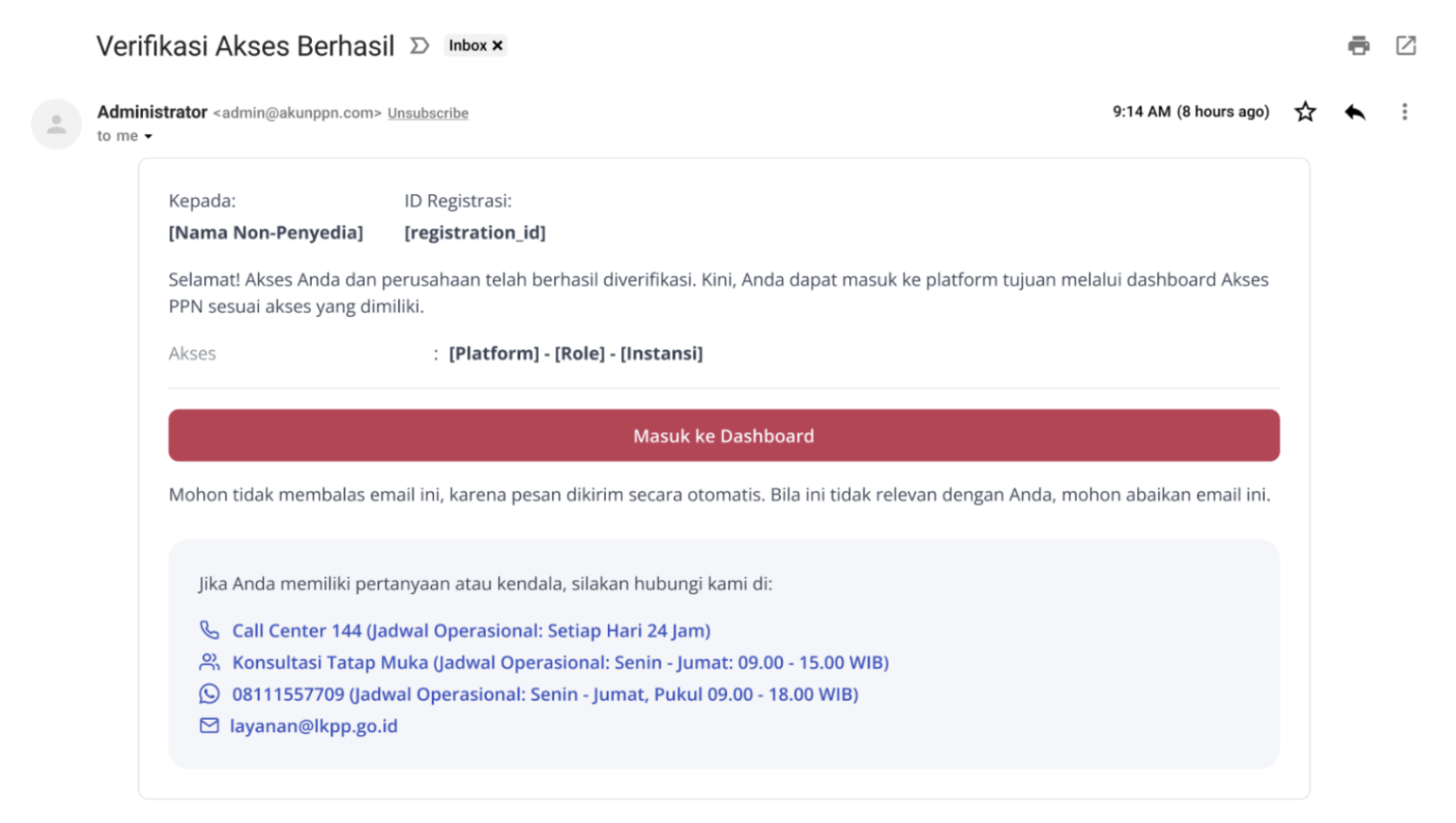Open the email in a new window

pyautogui.click(x=1406, y=45)
